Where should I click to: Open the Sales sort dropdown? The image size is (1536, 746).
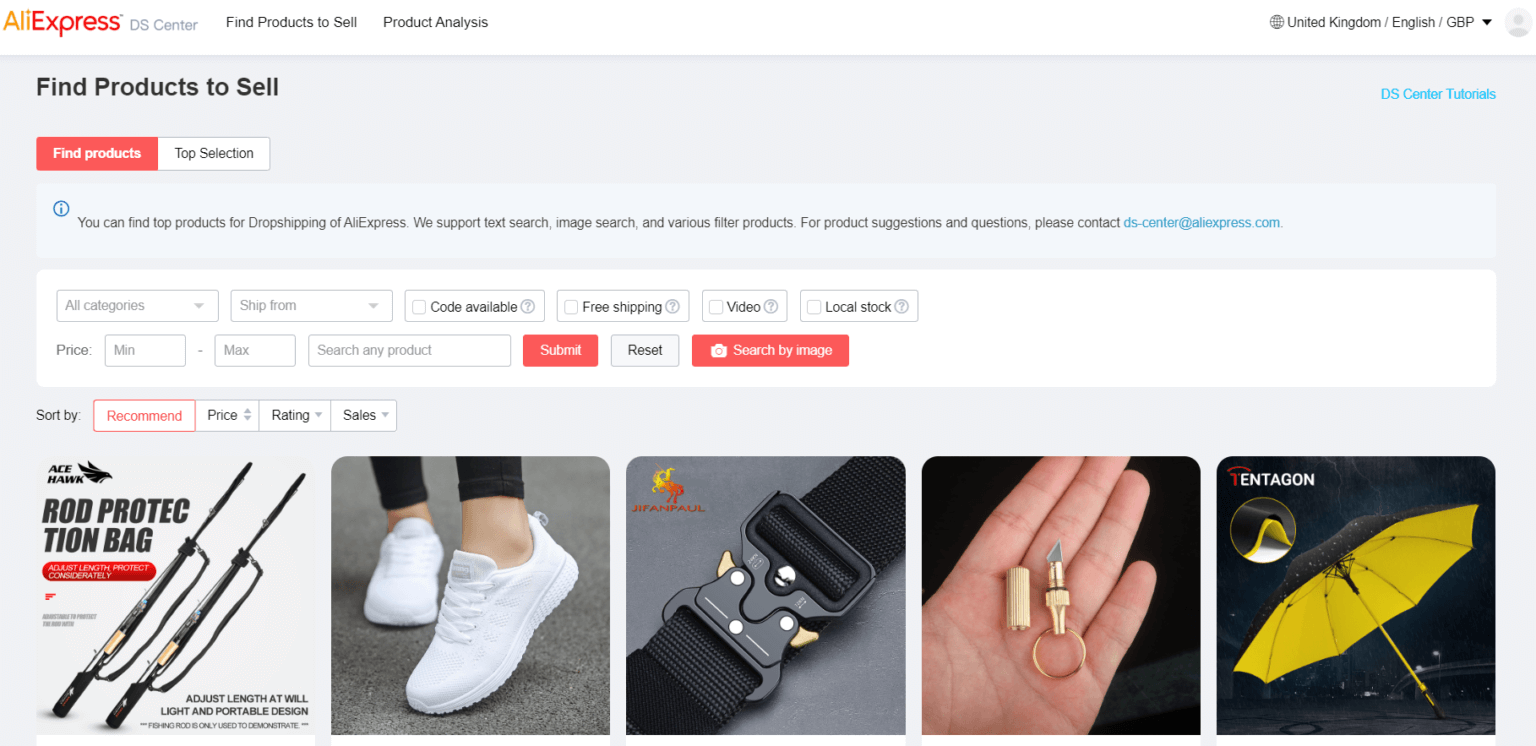[x=364, y=416]
